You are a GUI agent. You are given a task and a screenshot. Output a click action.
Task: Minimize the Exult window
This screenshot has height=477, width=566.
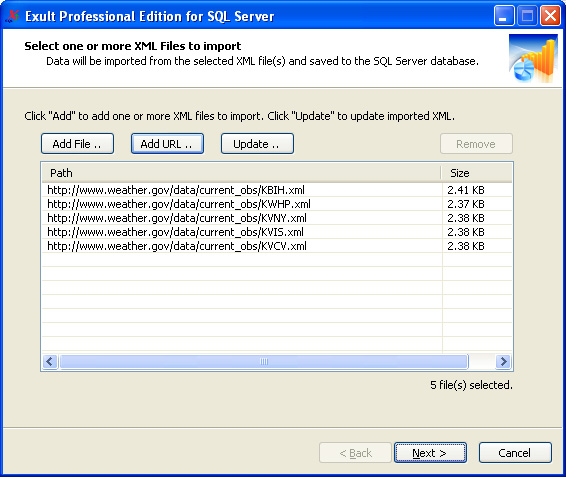pyautogui.click(x=504, y=16)
